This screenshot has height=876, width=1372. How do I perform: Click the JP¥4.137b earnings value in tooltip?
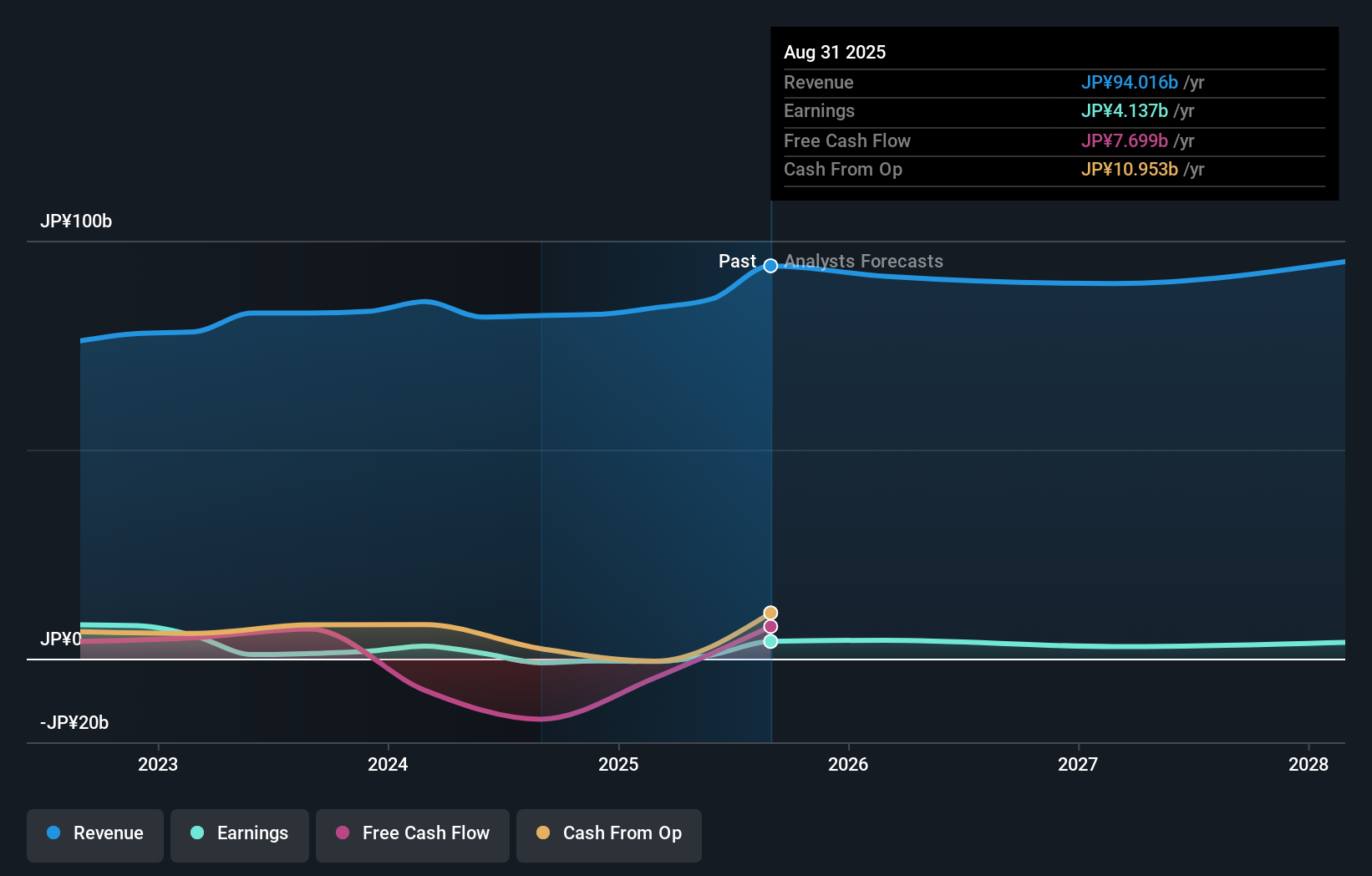click(x=1123, y=111)
